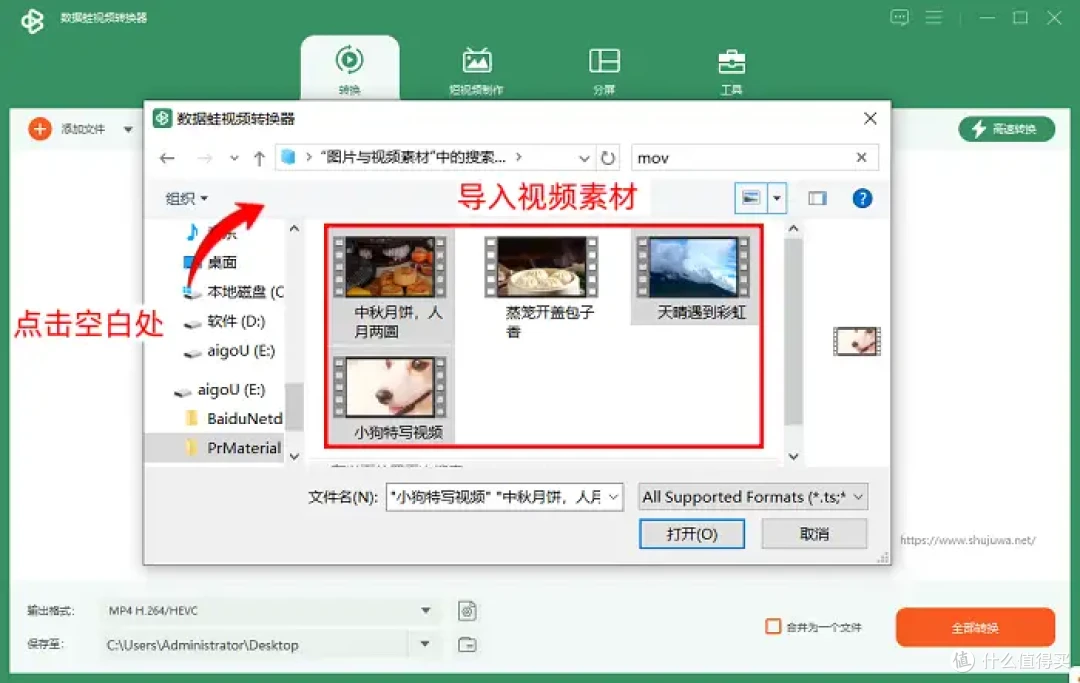Click the change view icon button
This screenshot has height=683, width=1080.
pyautogui.click(x=751, y=198)
